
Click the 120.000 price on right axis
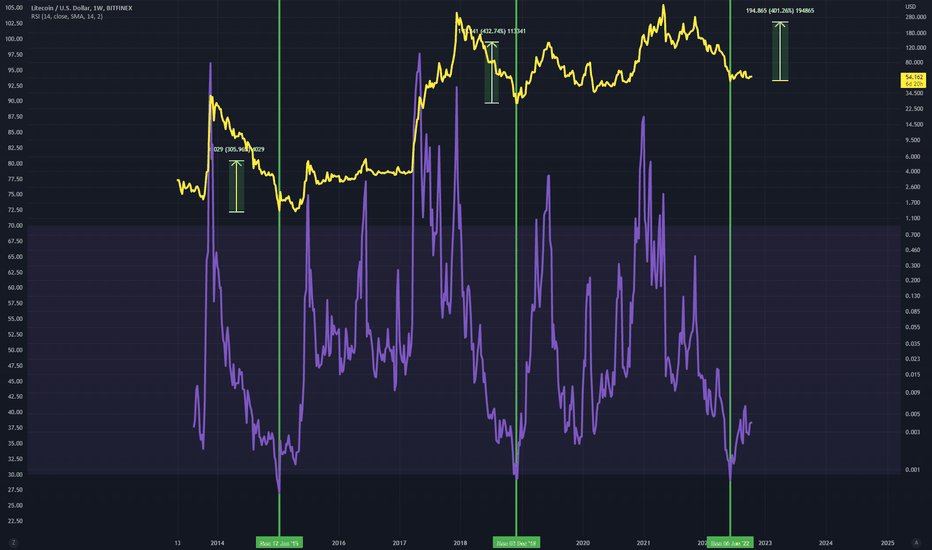click(x=915, y=48)
